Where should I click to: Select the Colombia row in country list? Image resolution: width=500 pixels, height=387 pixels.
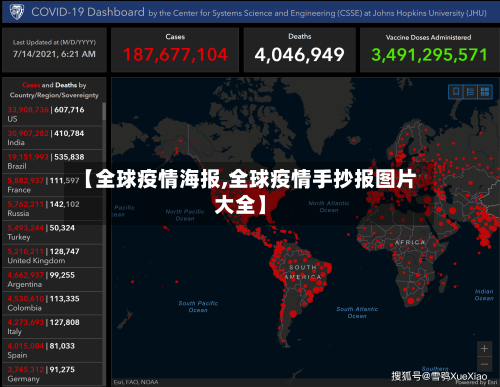tap(52, 303)
